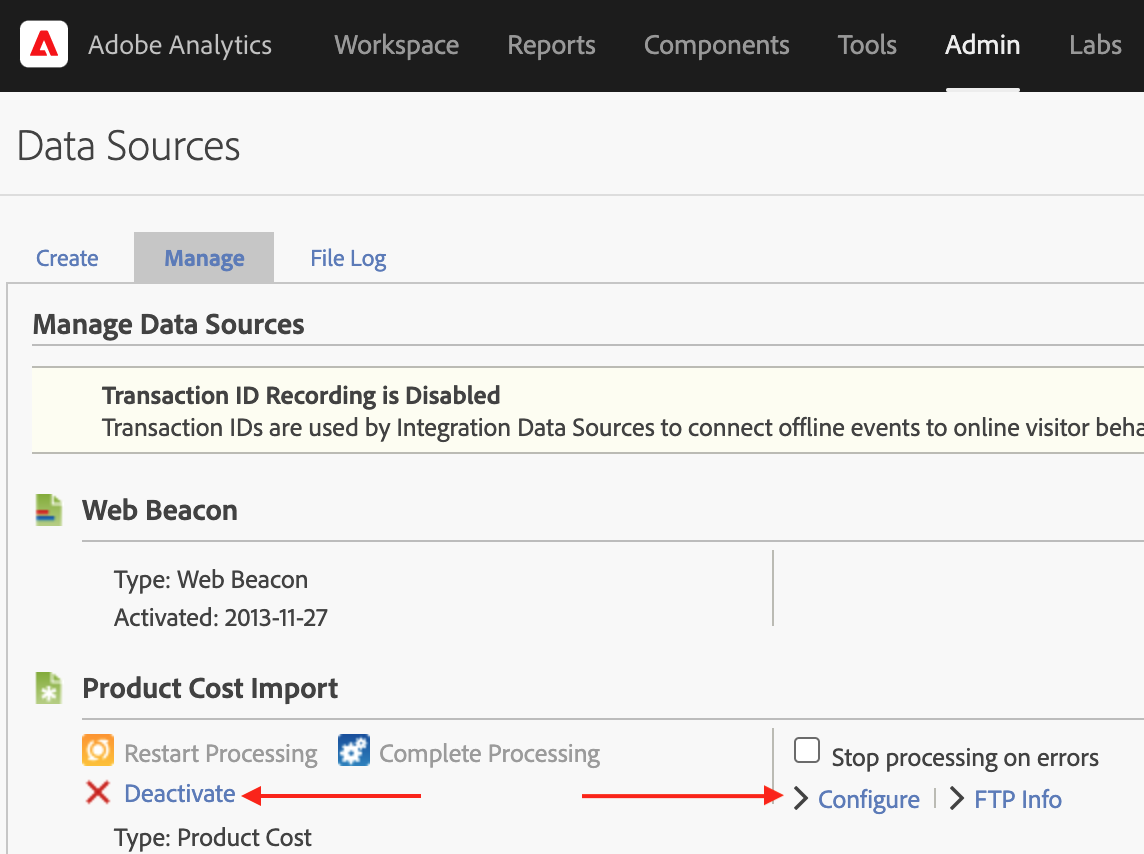This screenshot has height=854, width=1144.
Task: Click the Complete Processing label
Action: pos(490,753)
